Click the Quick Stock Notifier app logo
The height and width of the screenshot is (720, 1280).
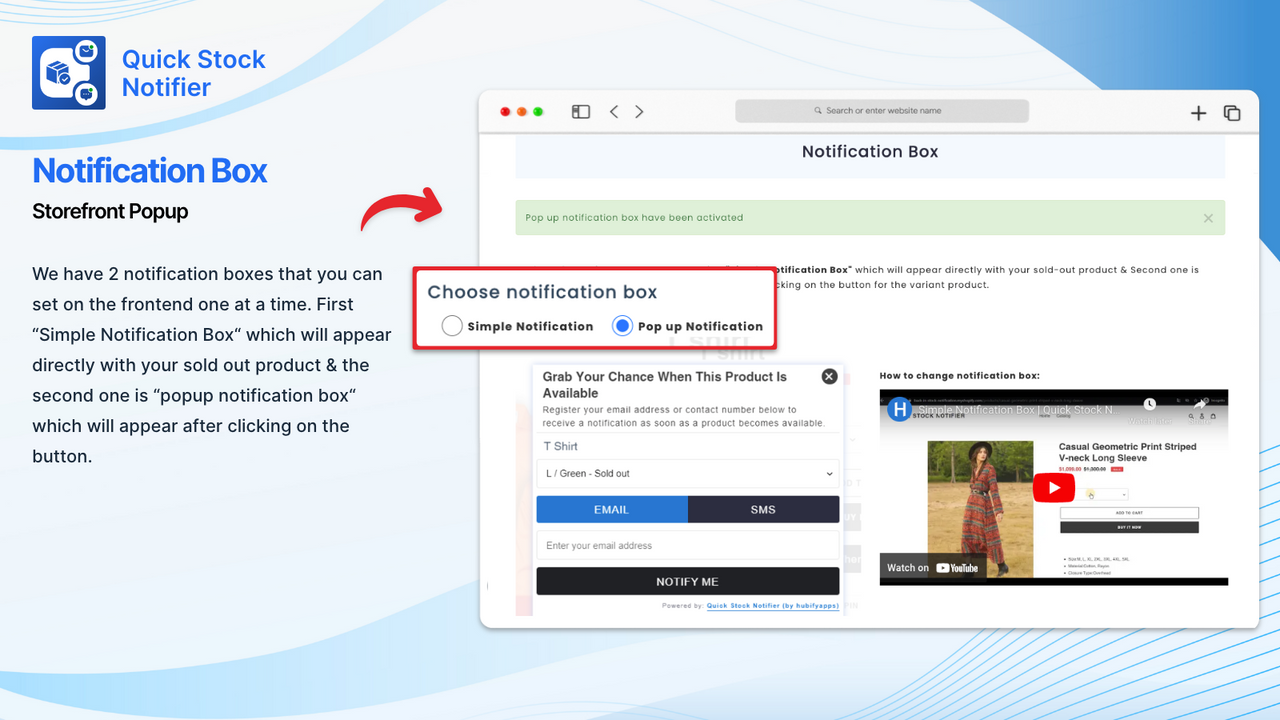coord(68,72)
